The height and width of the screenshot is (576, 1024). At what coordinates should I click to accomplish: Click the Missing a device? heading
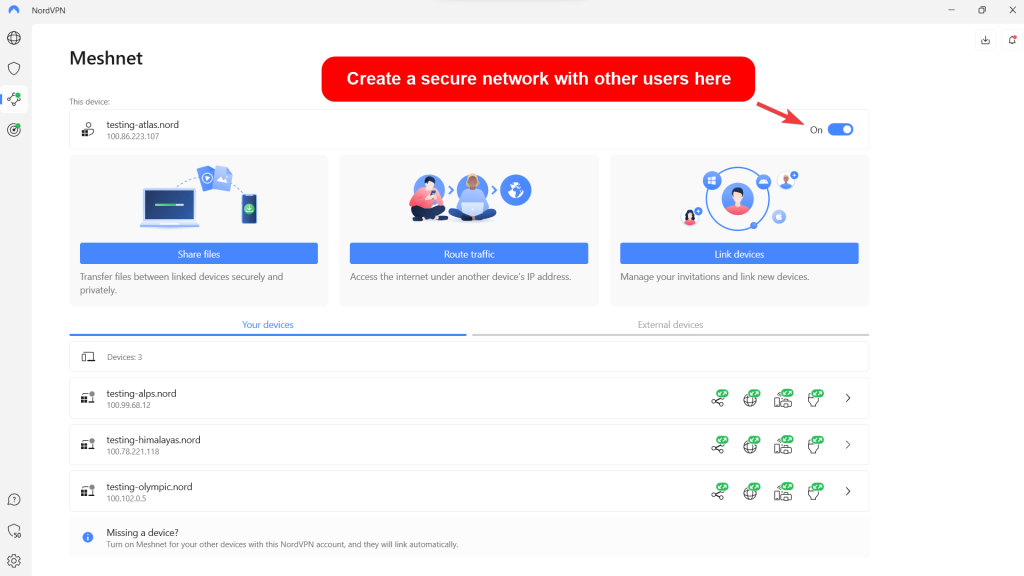(x=142, y=533)
